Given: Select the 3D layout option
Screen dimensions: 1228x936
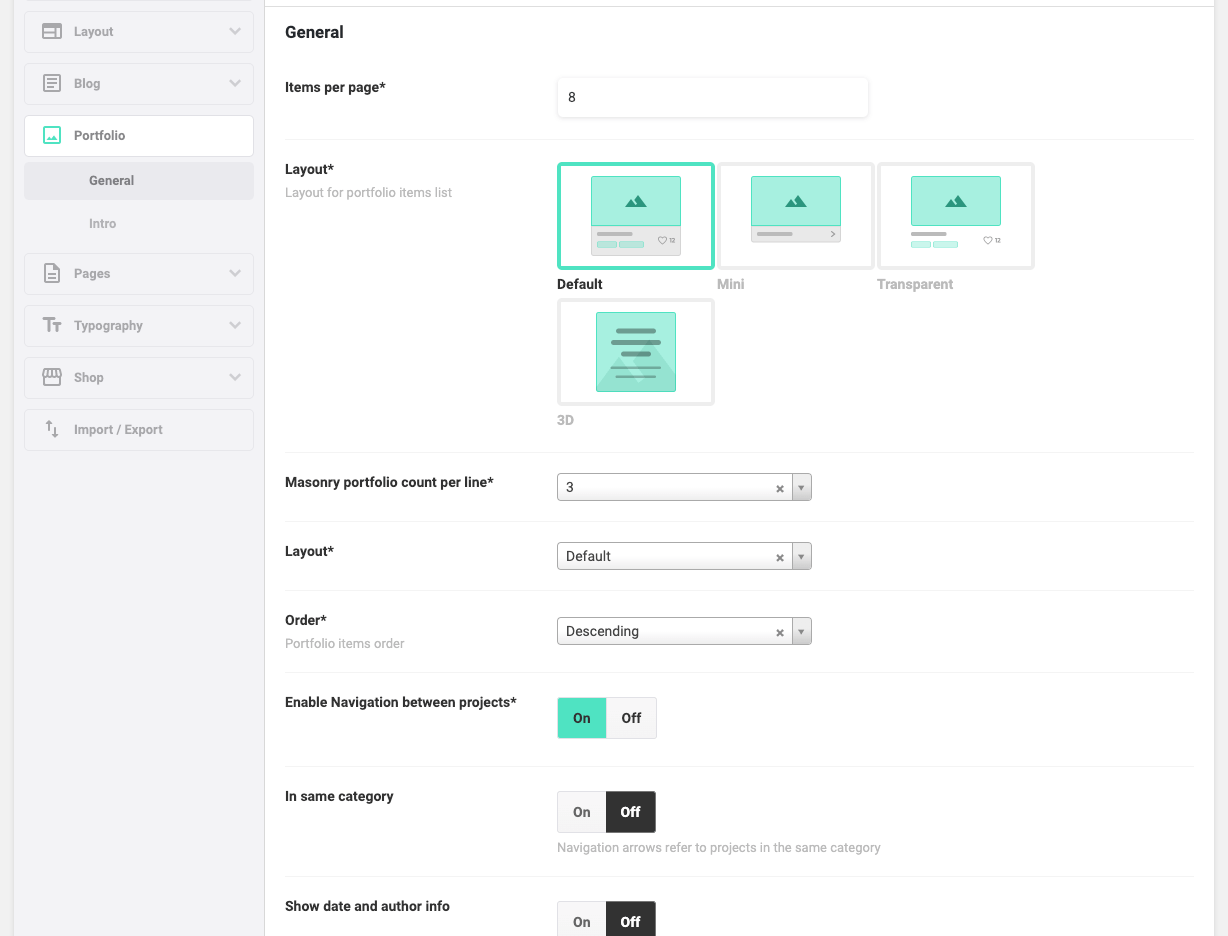Looking at the screenshot, I should 636,352.
